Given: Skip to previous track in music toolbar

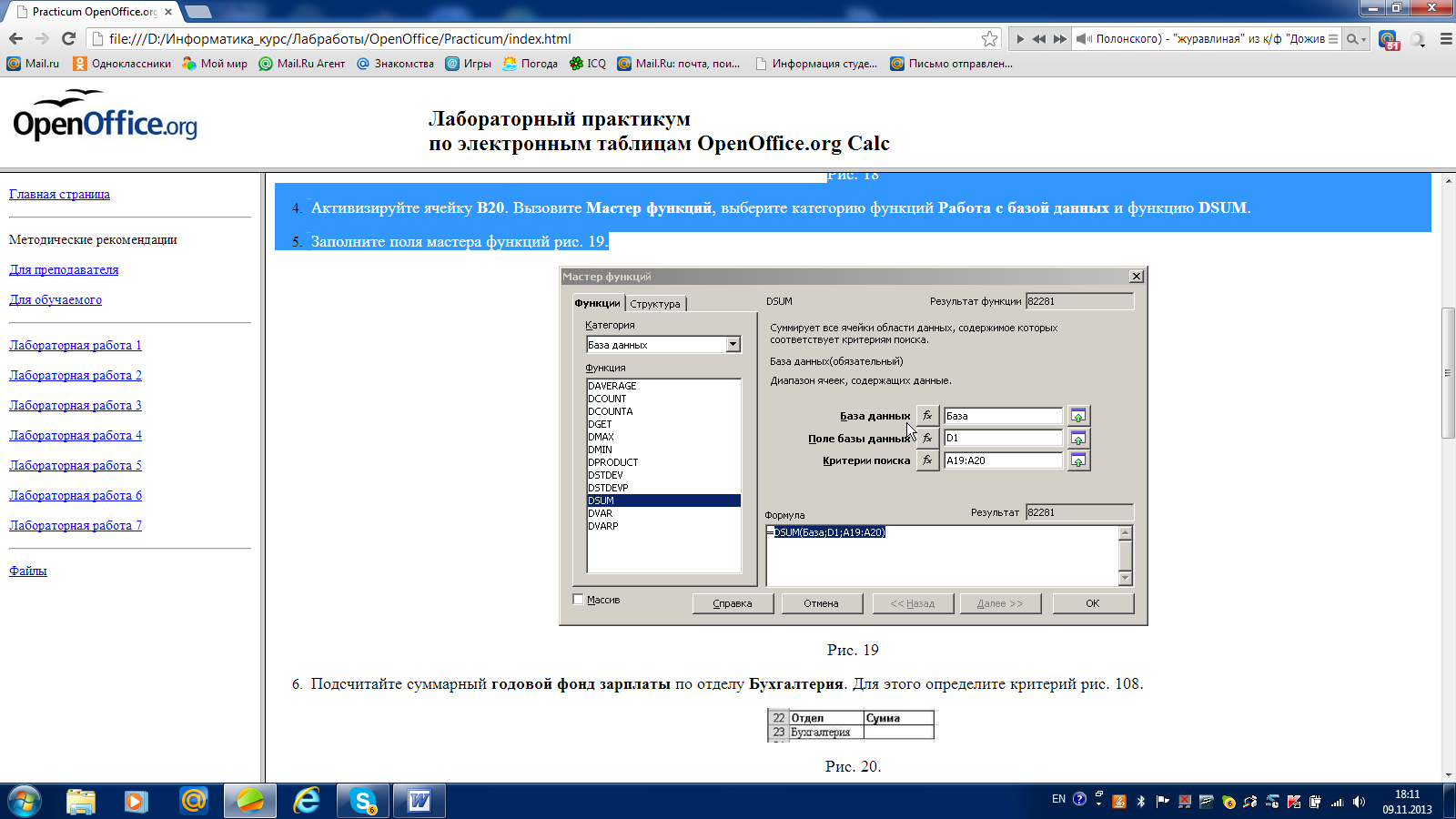Looking at the screenshot, I should point(1039,39).
